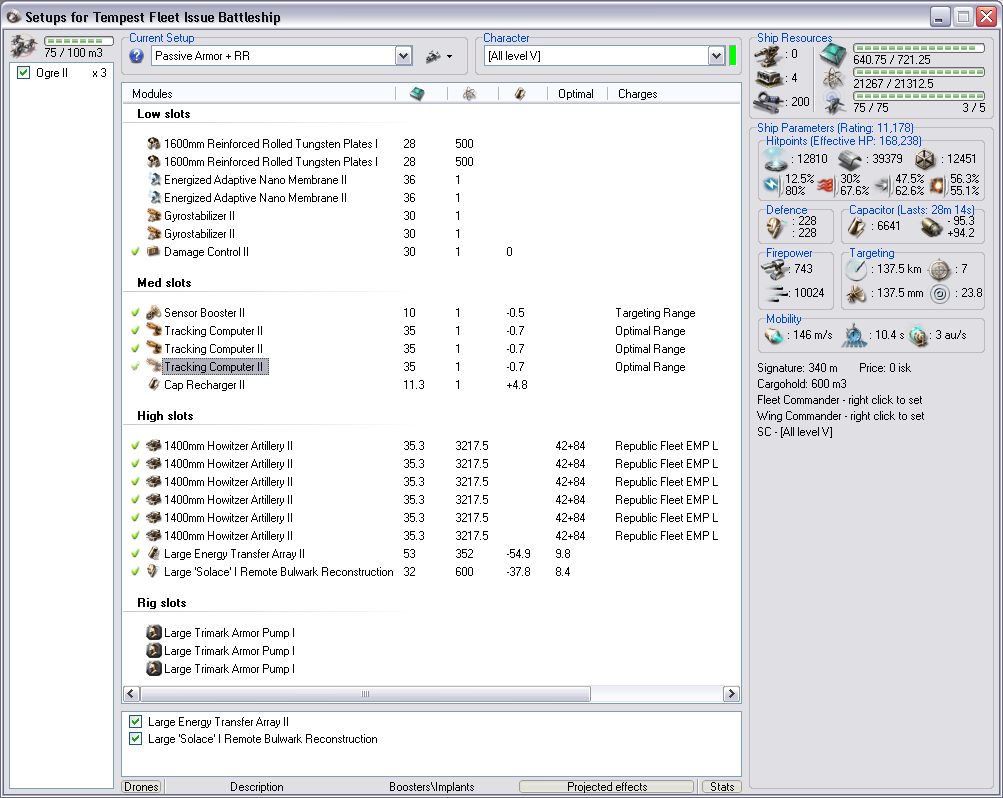This screenshot has height=798, width=1003.
Task: Expand the menu arrow beside the ship icon
Action: point(449,57)
